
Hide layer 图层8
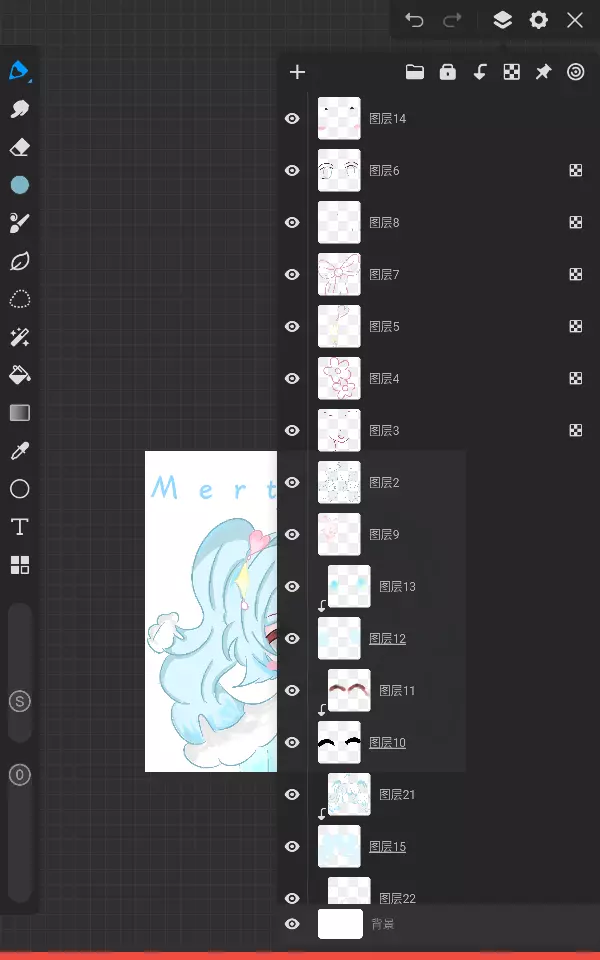(x=292, y=222)
